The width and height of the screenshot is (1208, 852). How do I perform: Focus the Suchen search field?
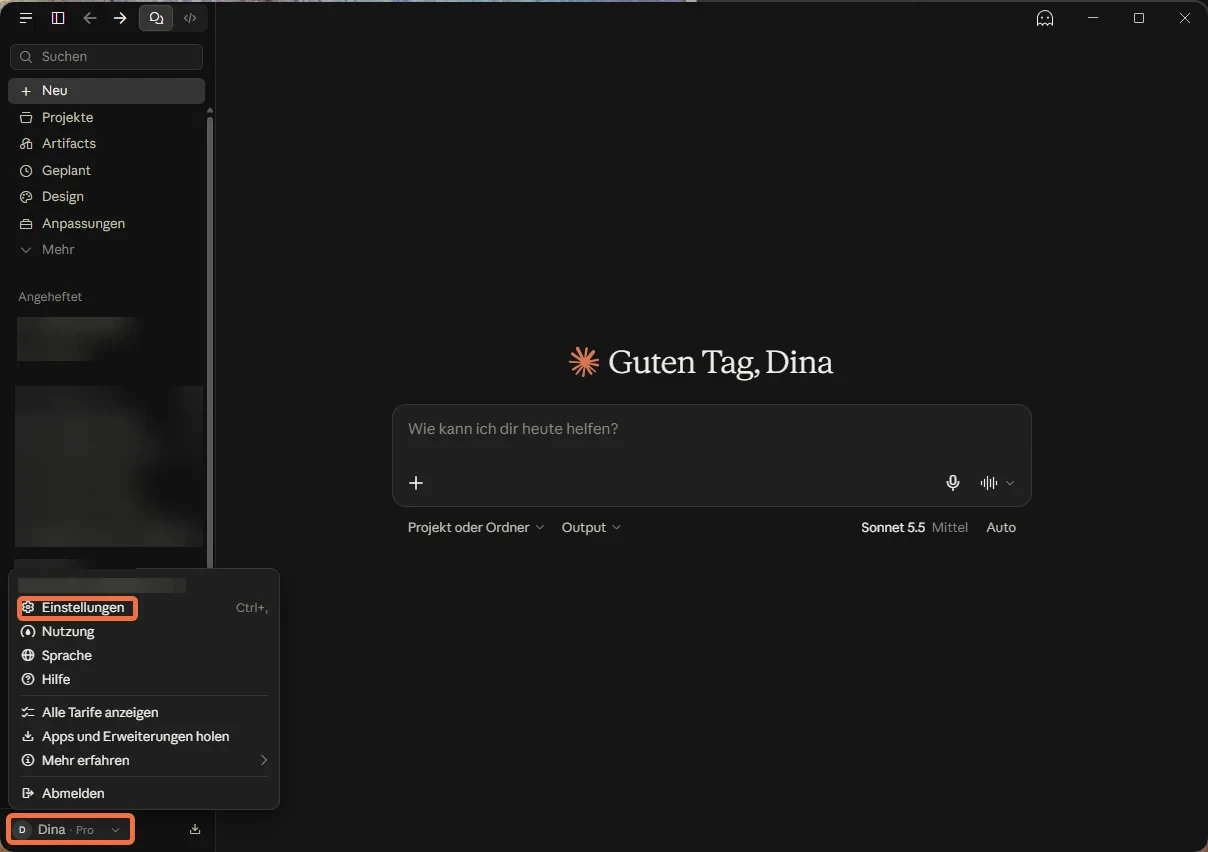tap(106, 57)
